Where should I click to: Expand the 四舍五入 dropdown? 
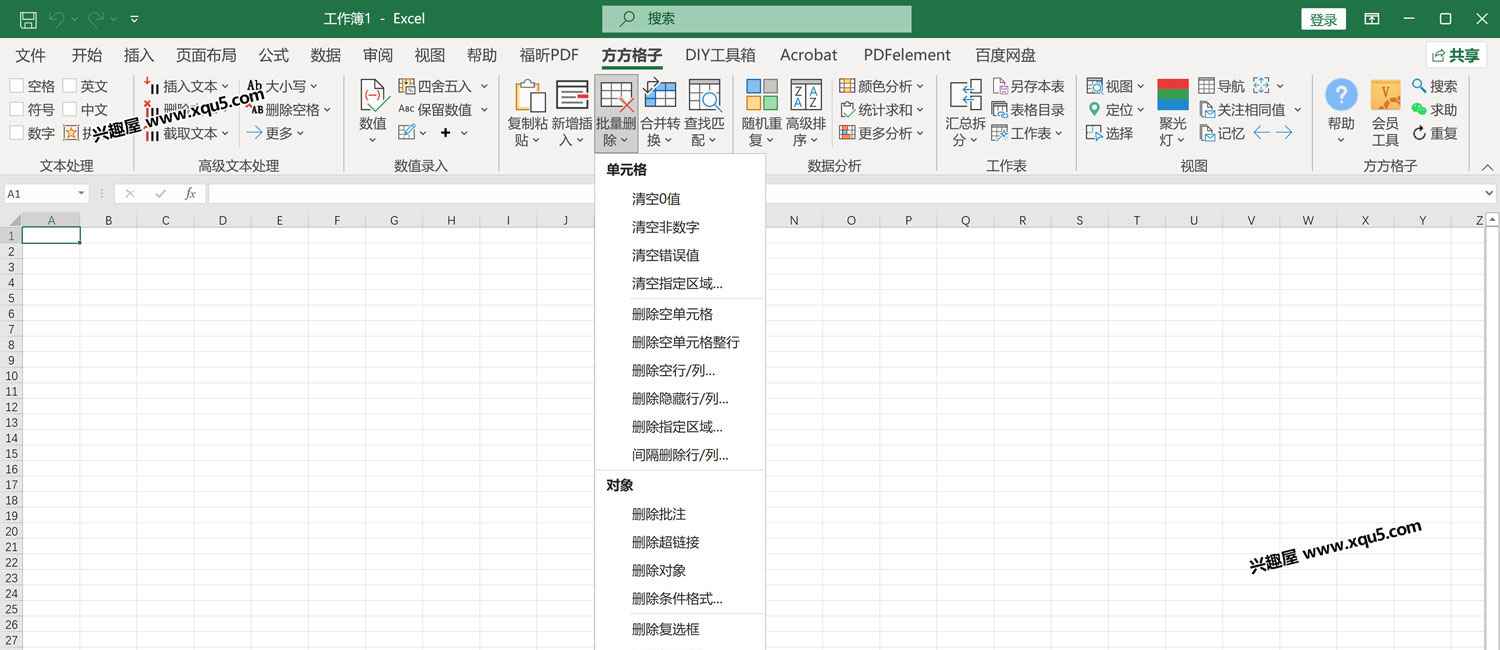(484, 86)
